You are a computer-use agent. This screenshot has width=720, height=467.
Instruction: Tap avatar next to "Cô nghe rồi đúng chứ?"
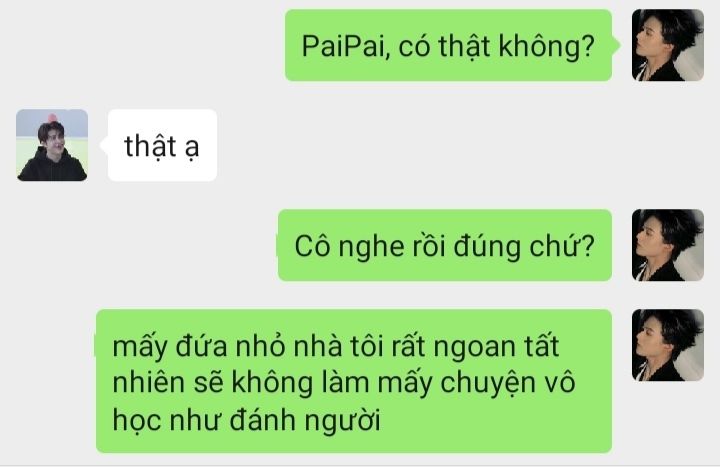click(x=668, y=245)
